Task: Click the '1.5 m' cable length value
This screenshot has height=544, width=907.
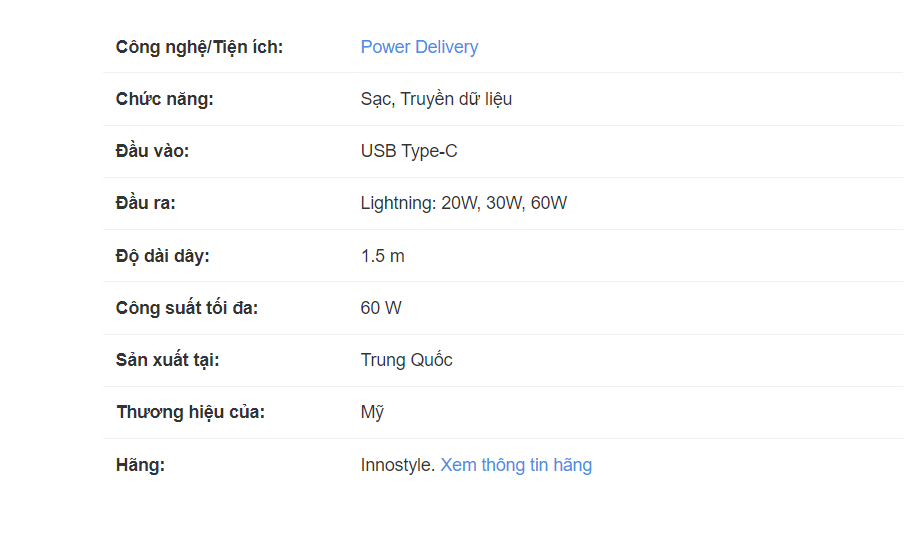Action: click(382, 256)
